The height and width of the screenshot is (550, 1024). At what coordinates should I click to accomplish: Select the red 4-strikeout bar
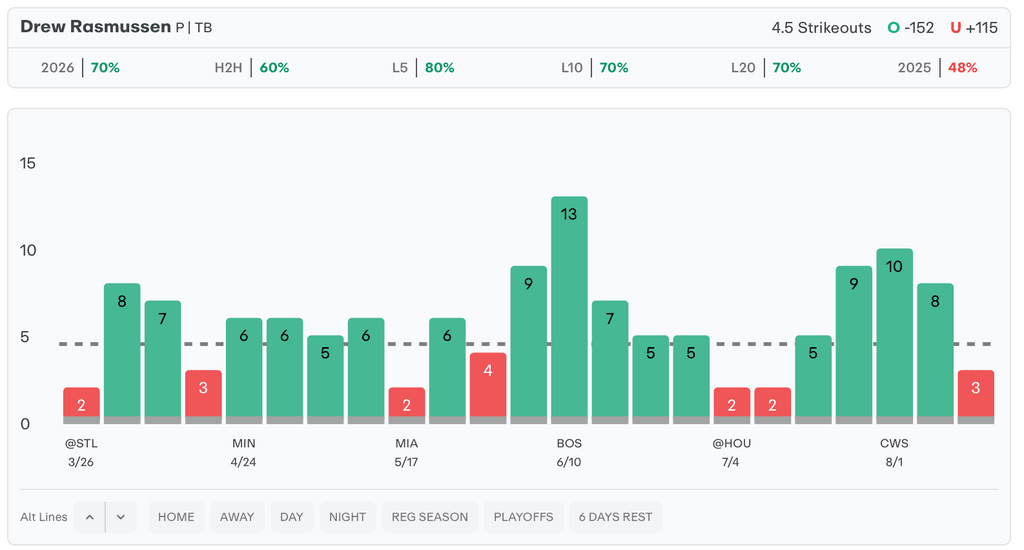point(488,389)
